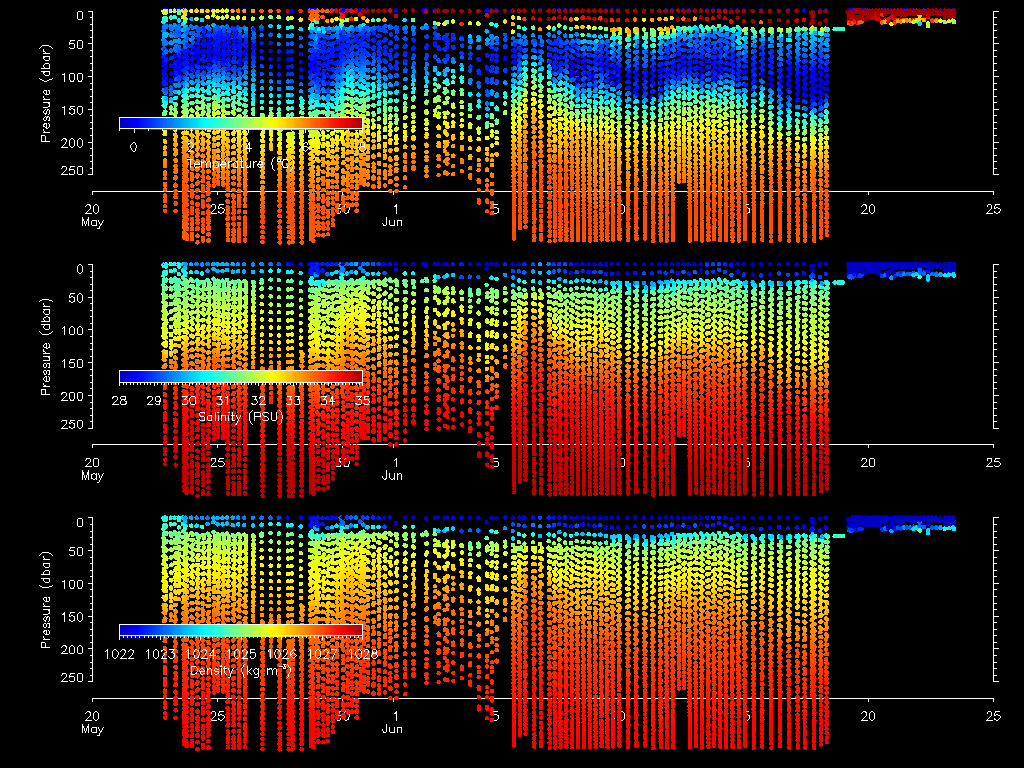Viewport: 1024px width, 768px height.
Task: Click the 1022 tick on the density colorbar
Action: pyautogui.click(x=120, y=654)
